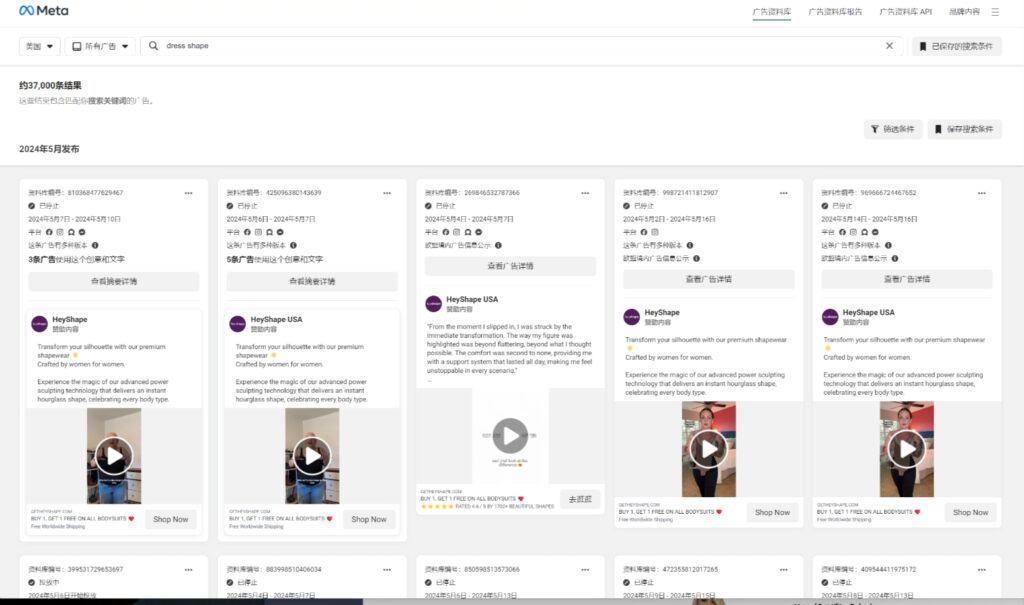Image resolution: width=1024 pixels, height=605 pixels.
Task: Click the 2024年5月发布 section heading
Action: click(x=49, y=149)
